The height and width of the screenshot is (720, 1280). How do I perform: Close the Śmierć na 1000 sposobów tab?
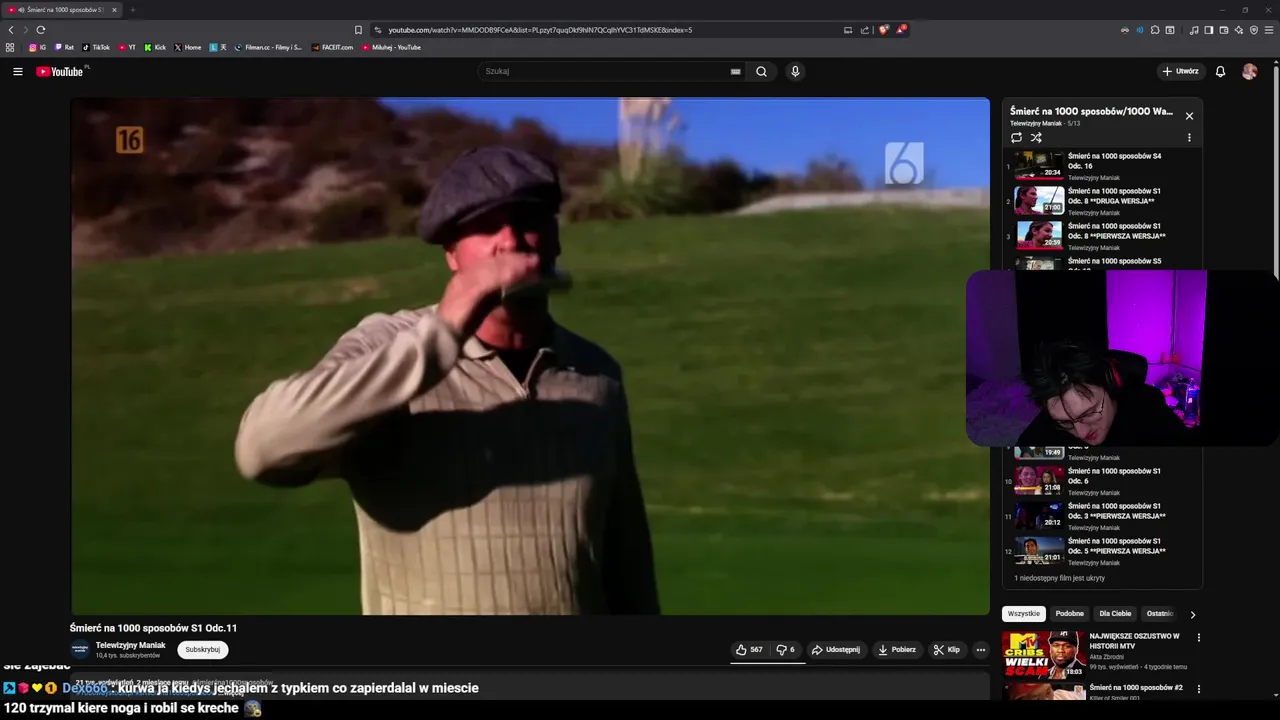114,10
